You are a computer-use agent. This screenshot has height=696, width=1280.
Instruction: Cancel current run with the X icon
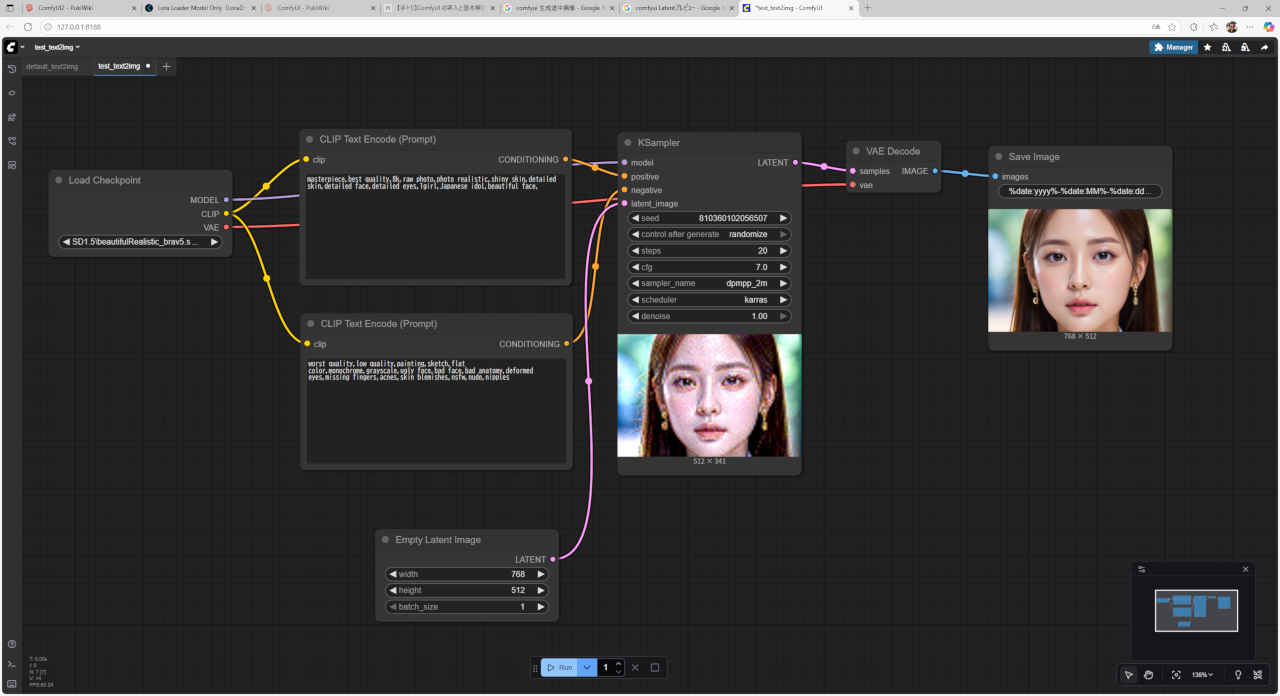tap(635, 667)
